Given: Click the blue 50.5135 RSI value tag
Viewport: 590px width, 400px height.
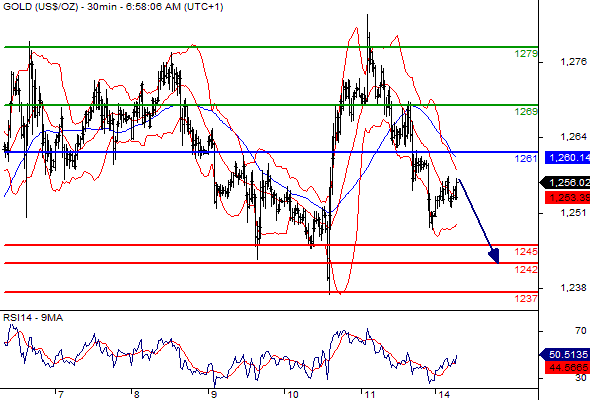Looking at the screenshot, I should click(565, 354).
